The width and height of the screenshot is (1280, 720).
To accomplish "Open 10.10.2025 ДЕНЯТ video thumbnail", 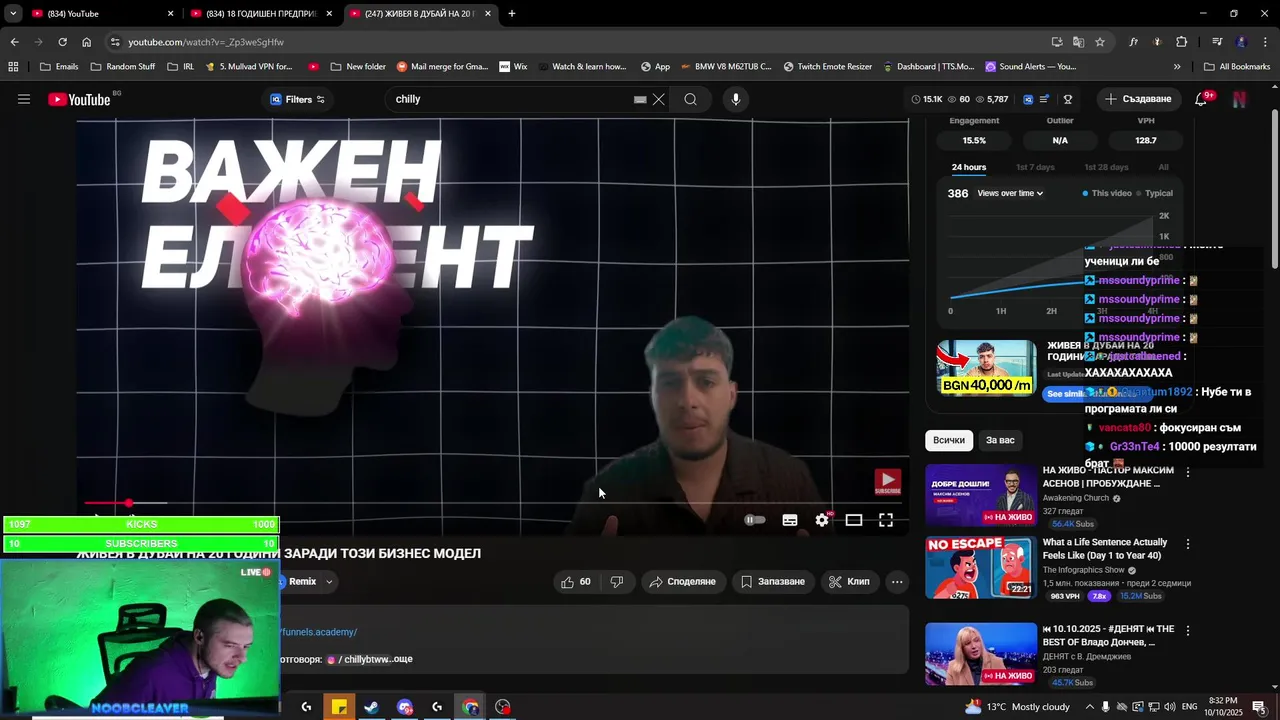I will pyautogui.click(x=981, y=654).
